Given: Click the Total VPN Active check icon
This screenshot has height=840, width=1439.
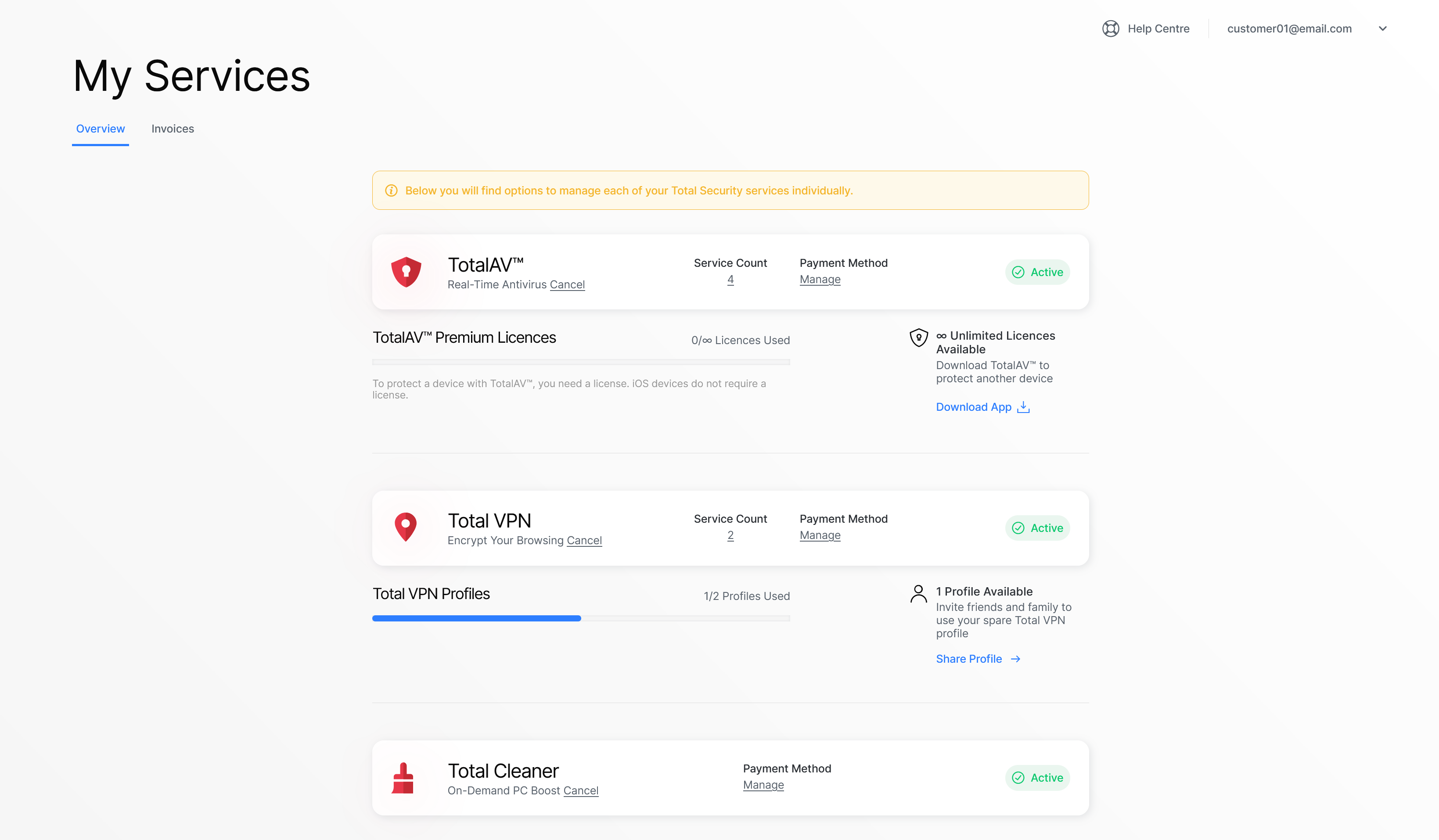Looking at the screenshot, I should coord(1018,528).
